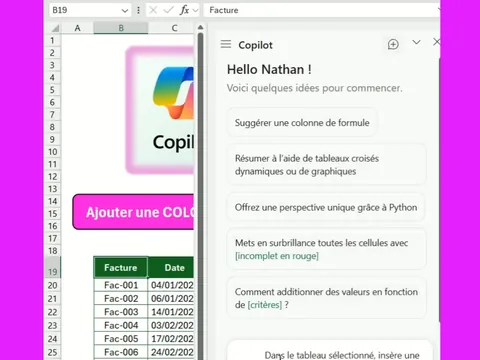Select row 1 header

point(53,40)
